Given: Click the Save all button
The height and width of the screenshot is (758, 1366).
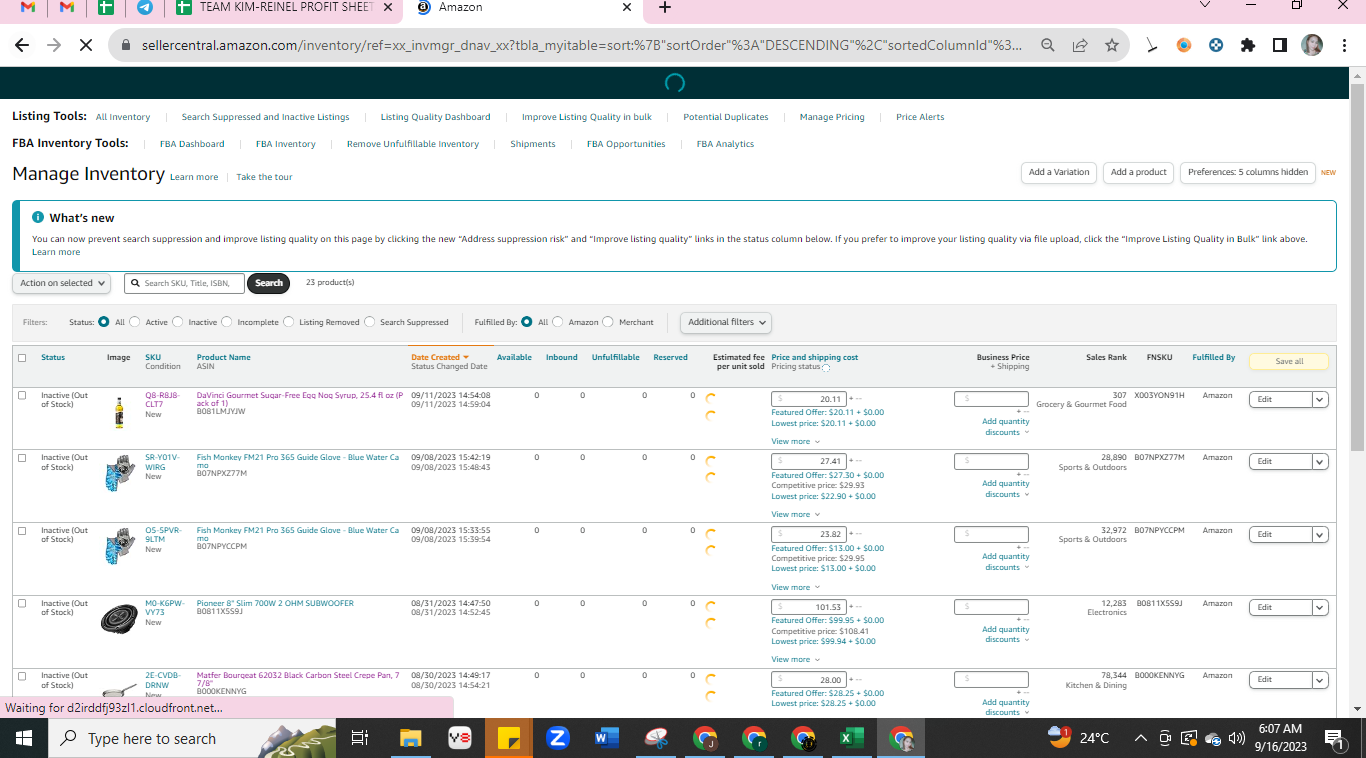Looking at the screenshot, I should coord(1289,361).
